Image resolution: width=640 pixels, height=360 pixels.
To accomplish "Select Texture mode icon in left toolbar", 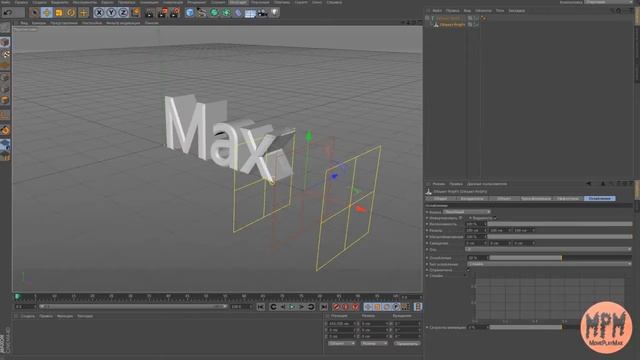I will point(5,54).
